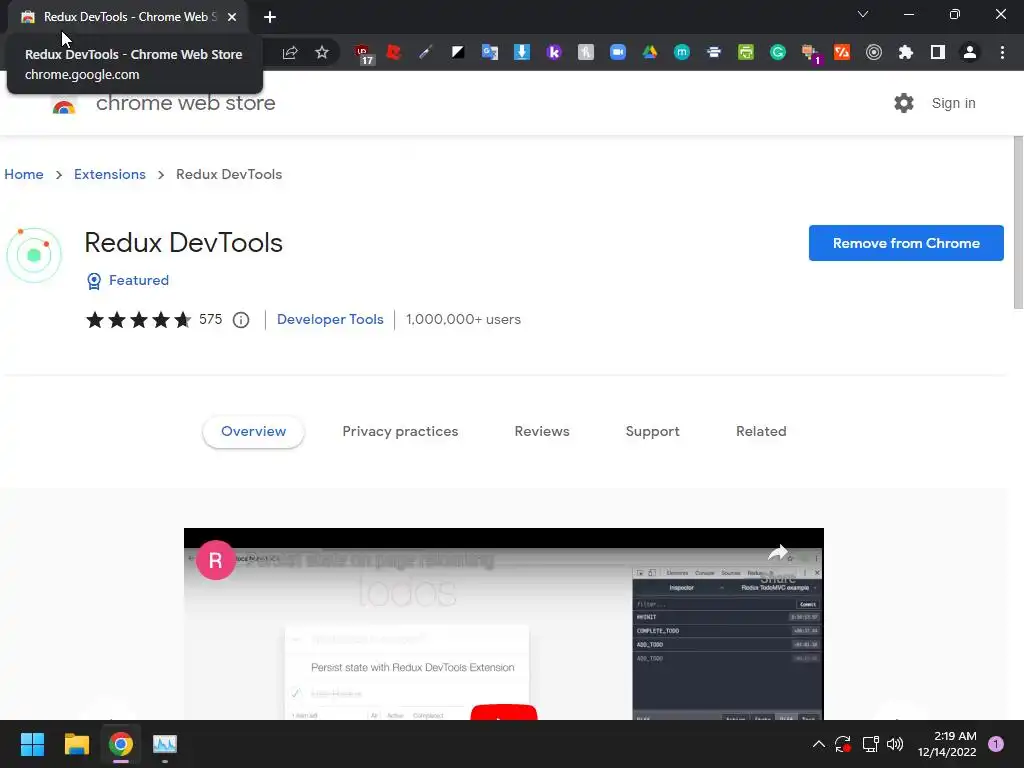Click the star rating
1024x768 pixels.
click(x=138, y=320)
